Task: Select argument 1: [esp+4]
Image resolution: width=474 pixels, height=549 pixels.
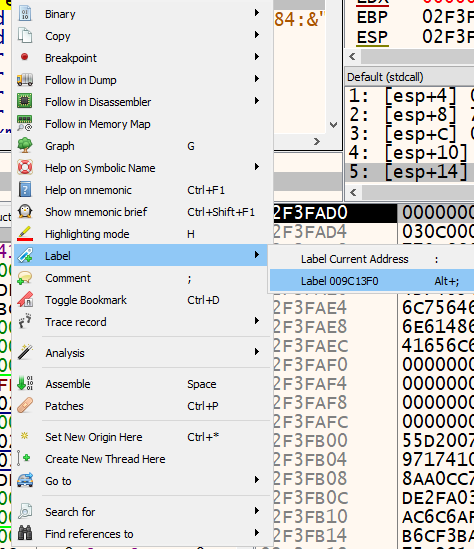Action: click(x=410, y=96)
